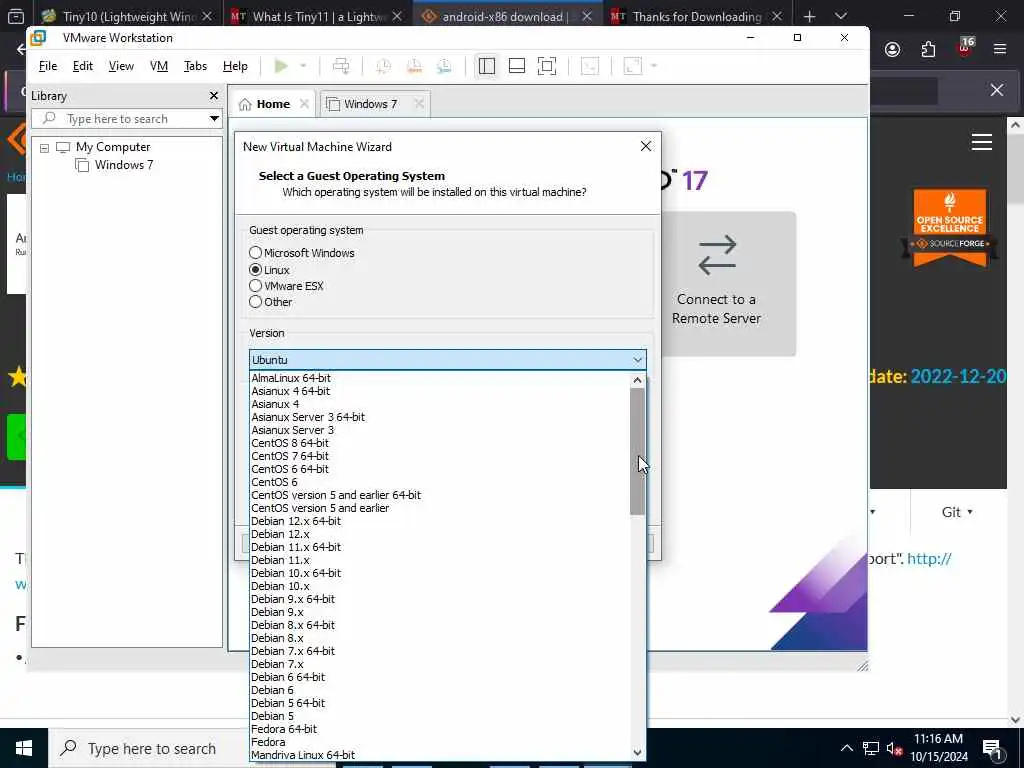This screenshot has height=768, width=1024.
Task: Click the website hamburger menu icon
Action: tap(982, 142)
